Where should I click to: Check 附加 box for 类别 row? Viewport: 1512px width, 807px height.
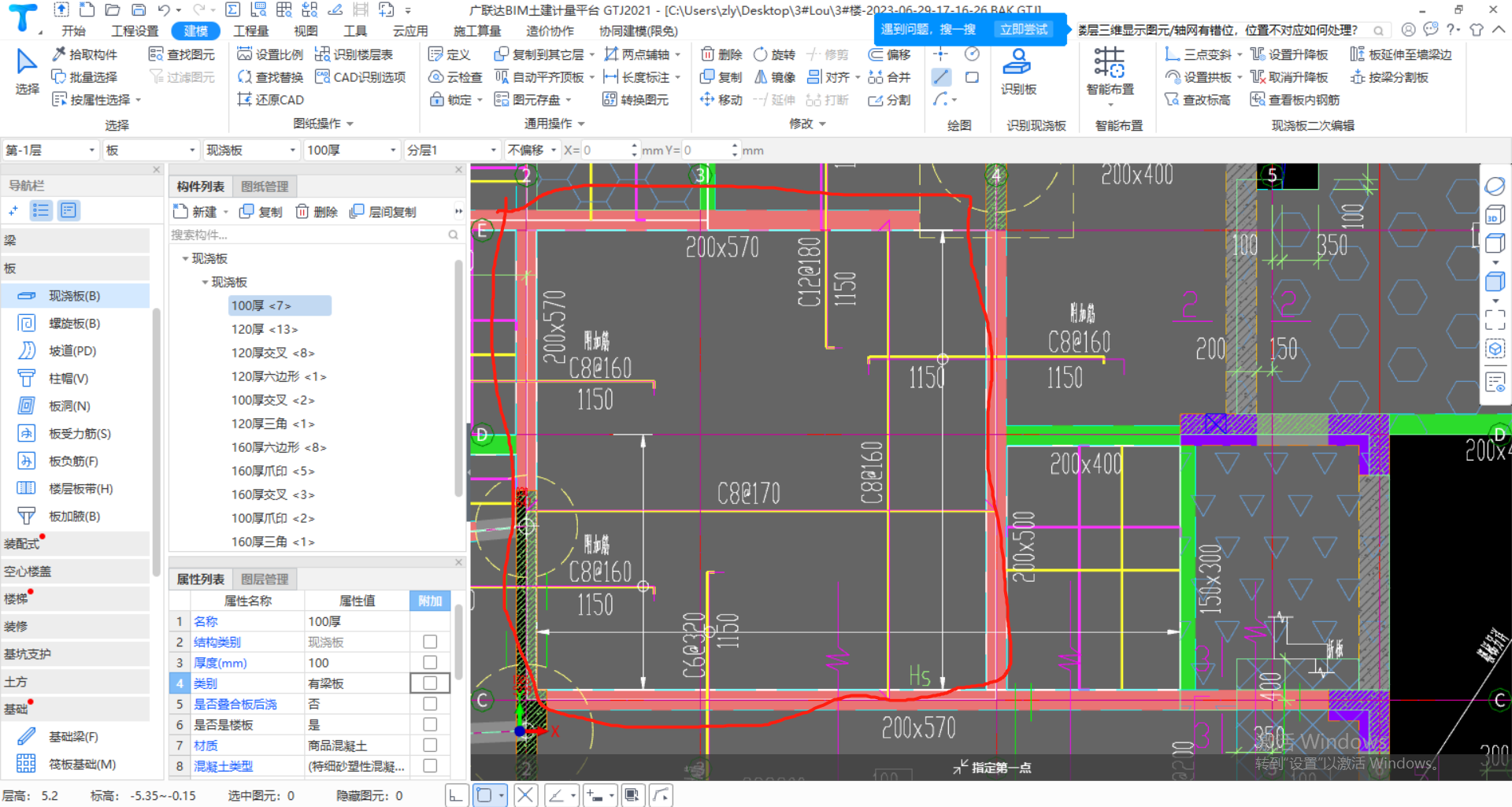pos(430,683)
